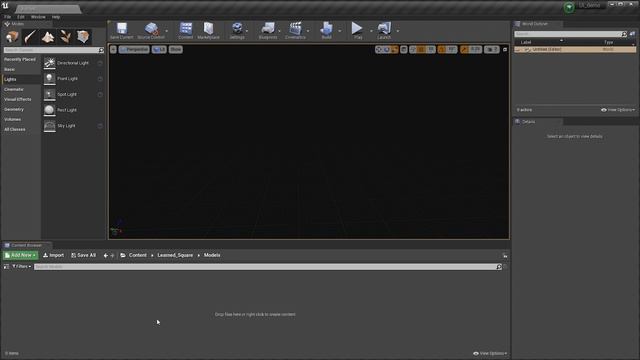
Task: Toggle the viewport scale snap button
Action: (x=464, y=49)
